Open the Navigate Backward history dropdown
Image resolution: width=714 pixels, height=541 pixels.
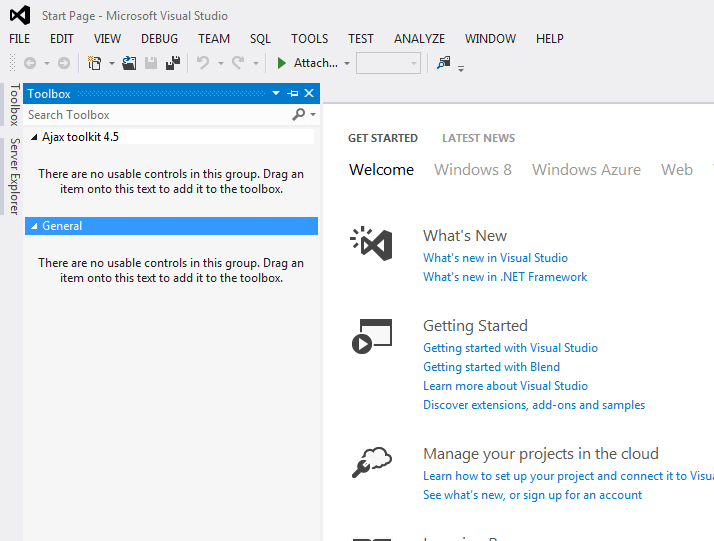coord(47,63)
